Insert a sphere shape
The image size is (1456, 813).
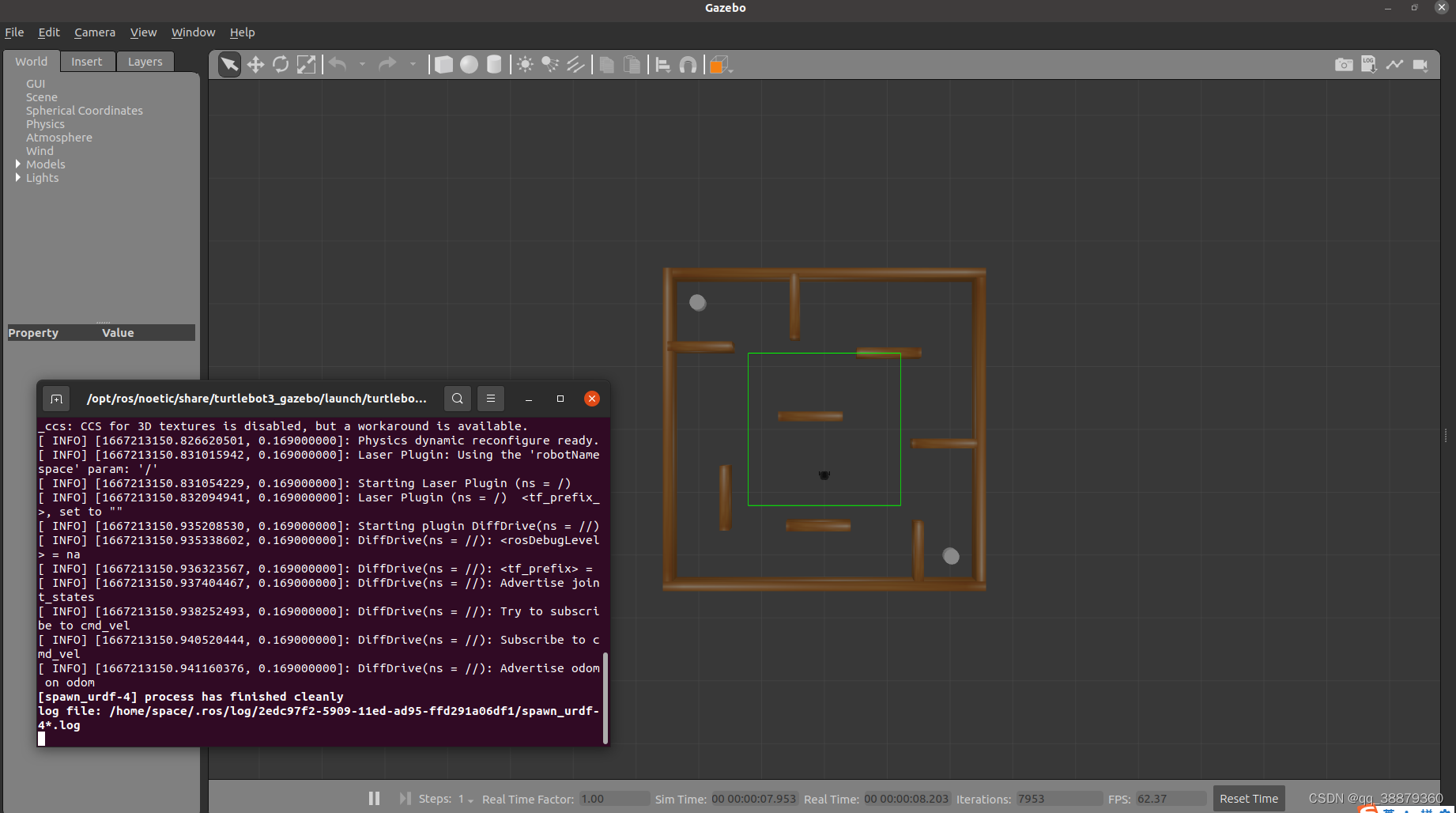pos(469,65)
